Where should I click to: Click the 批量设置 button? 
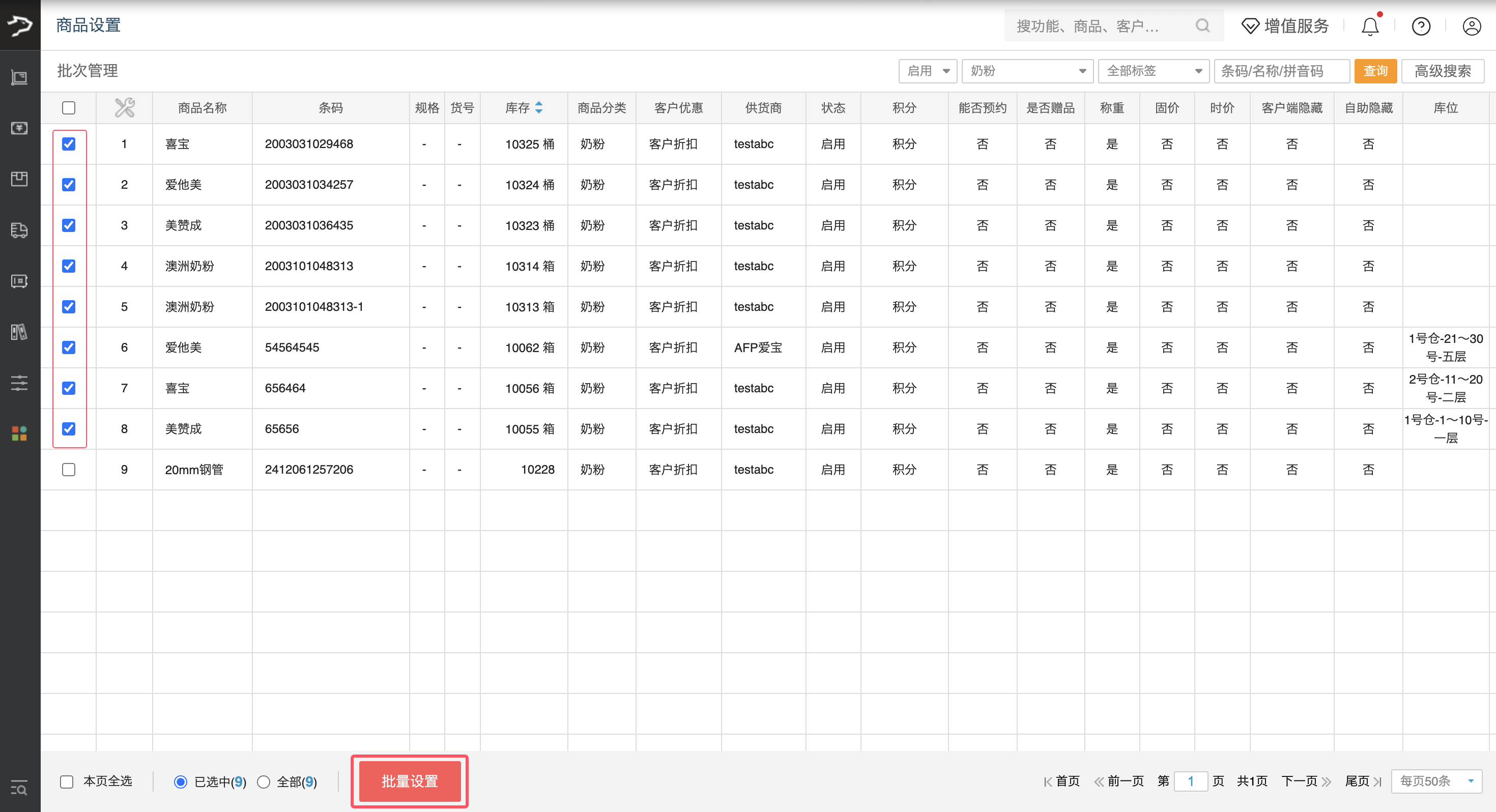click(410, 781)
